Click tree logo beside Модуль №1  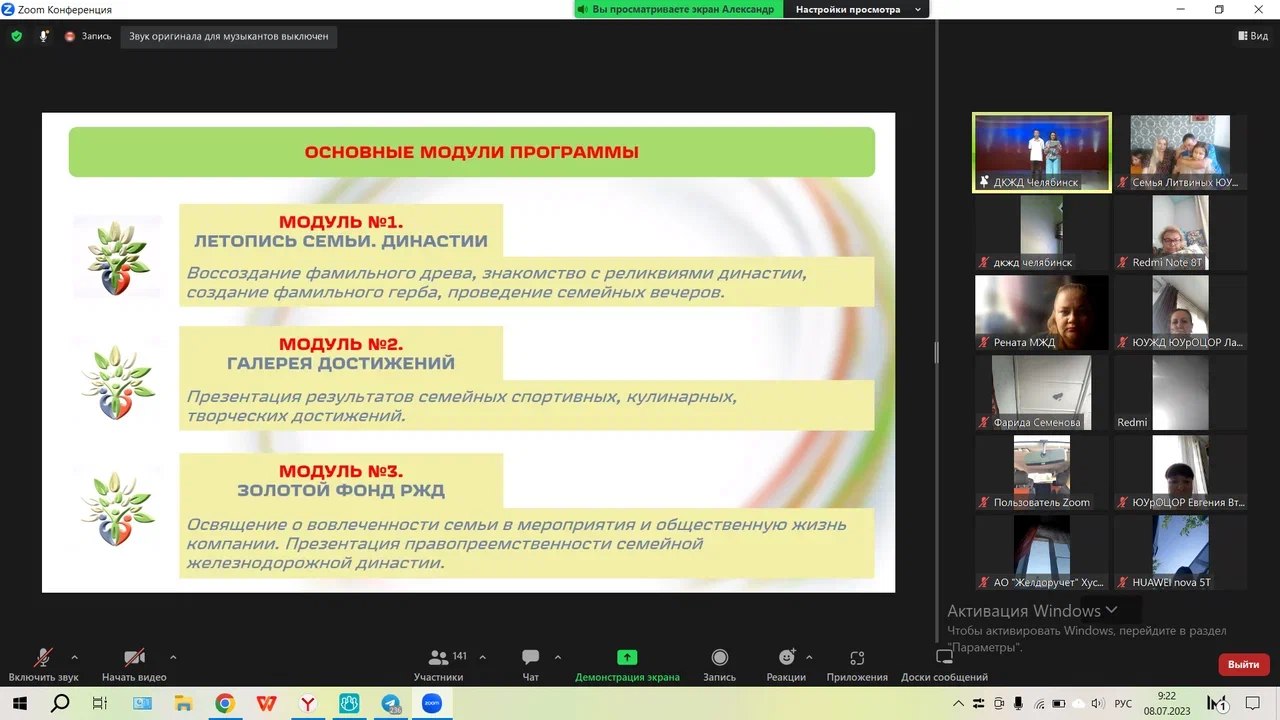117,257
